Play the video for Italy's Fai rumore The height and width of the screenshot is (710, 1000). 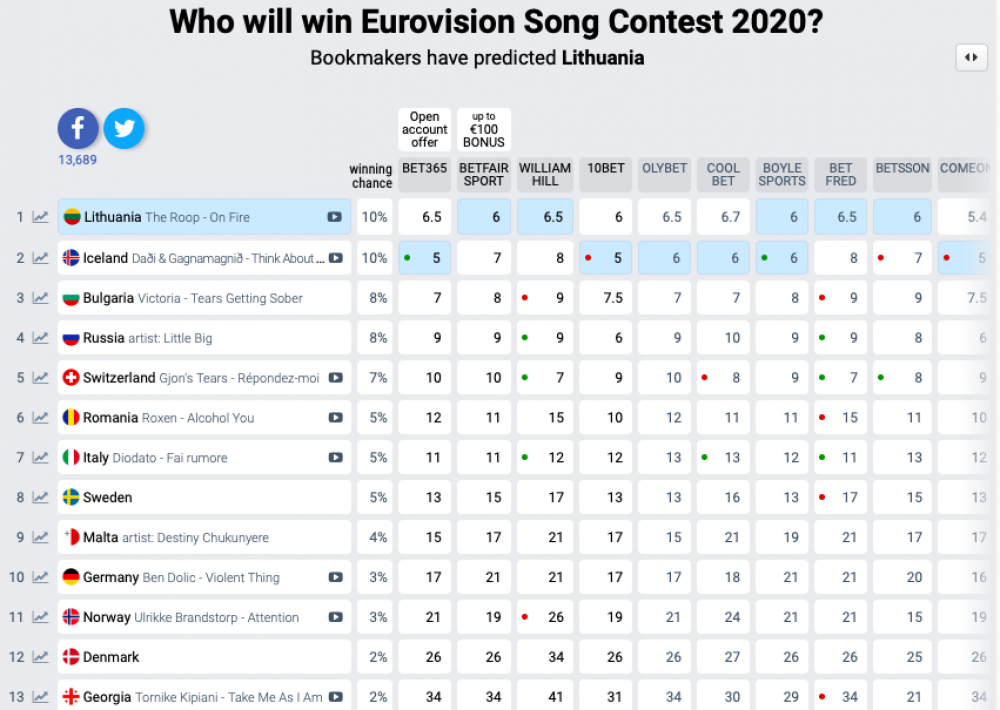coord(335,457)
